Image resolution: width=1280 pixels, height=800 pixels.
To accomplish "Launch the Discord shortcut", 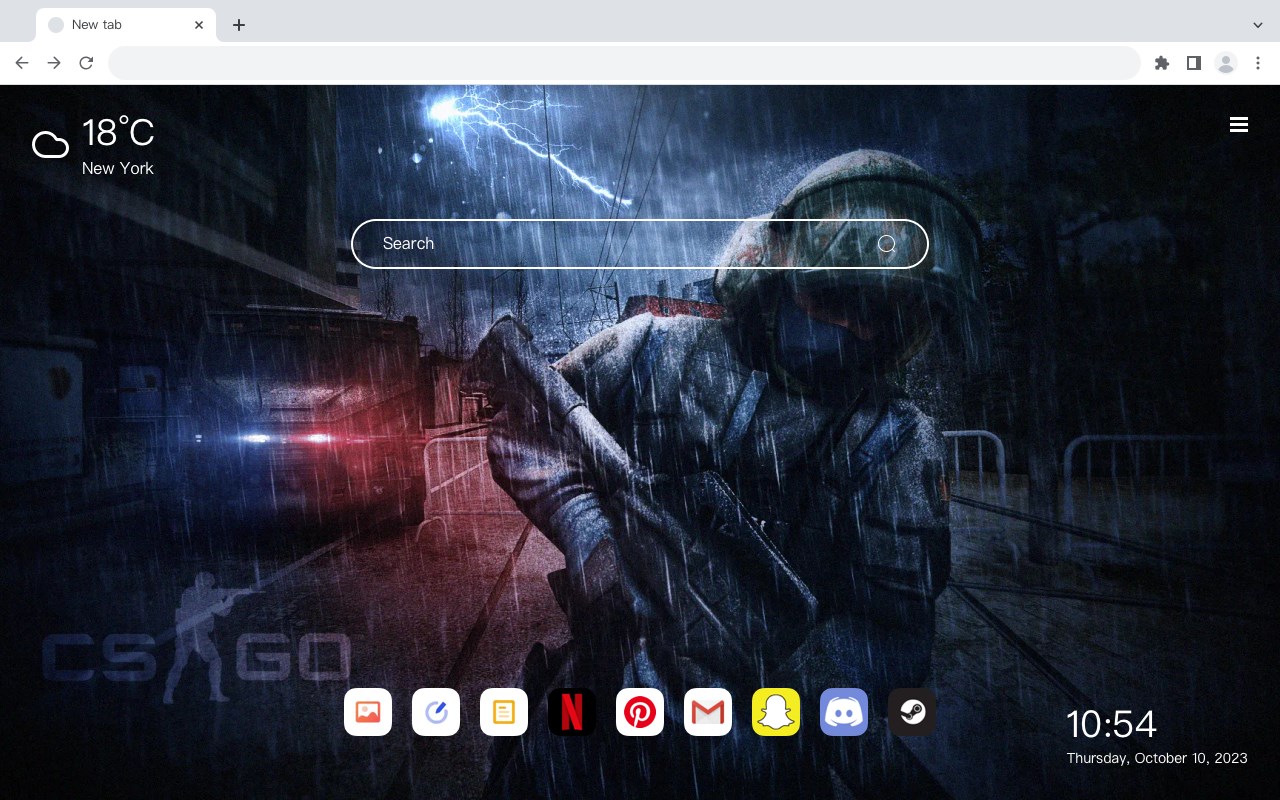I will point(844,712).
